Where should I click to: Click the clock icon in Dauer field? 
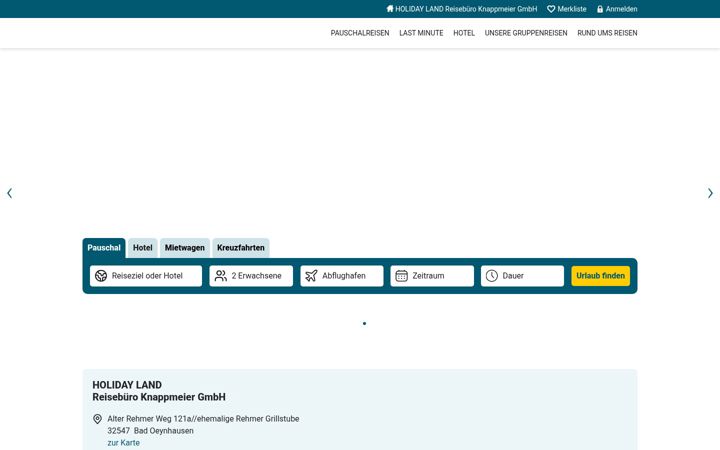coord(492,276)
